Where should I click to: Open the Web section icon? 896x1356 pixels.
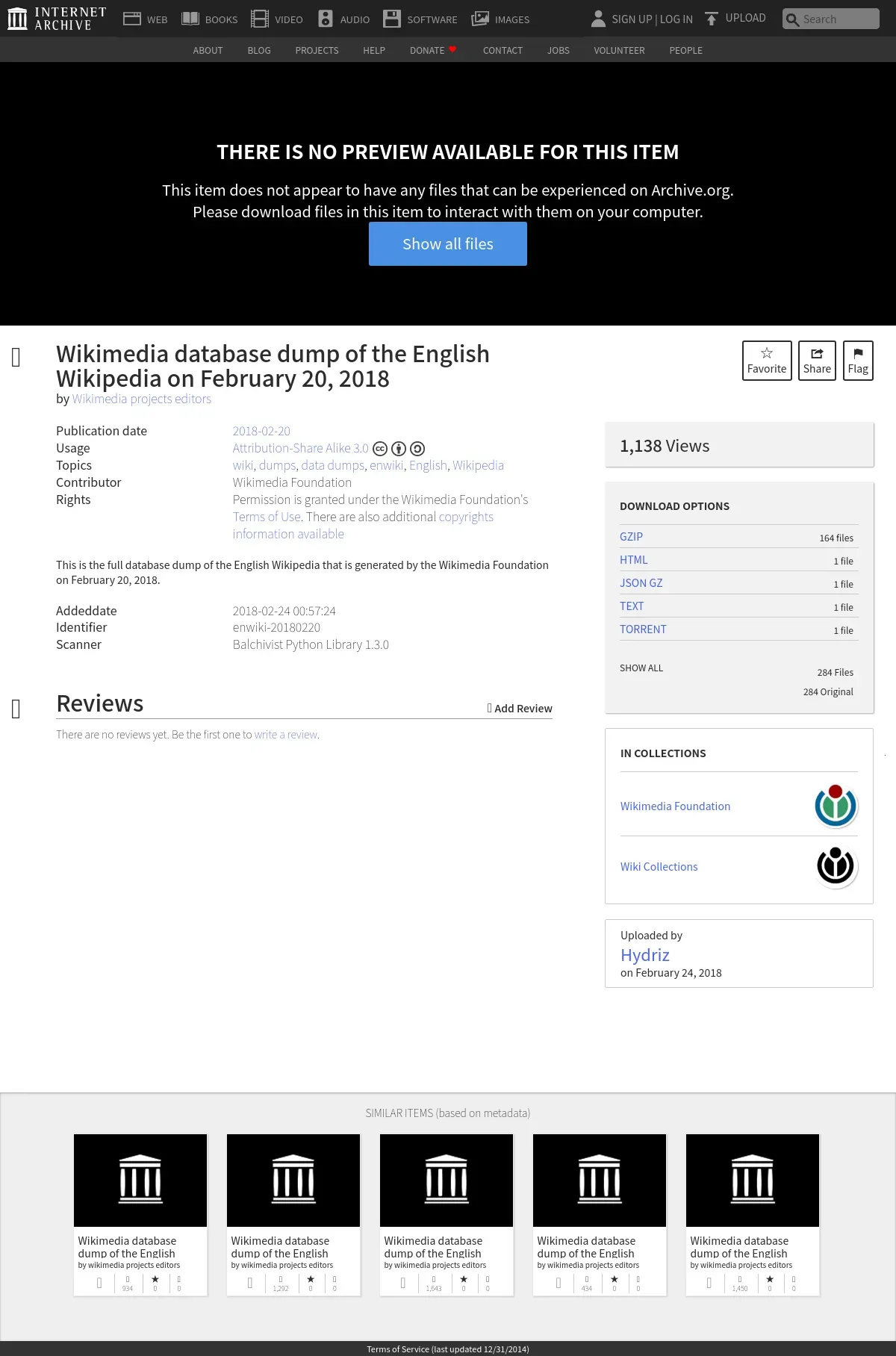pyautogui.click(x=132, y=19)
